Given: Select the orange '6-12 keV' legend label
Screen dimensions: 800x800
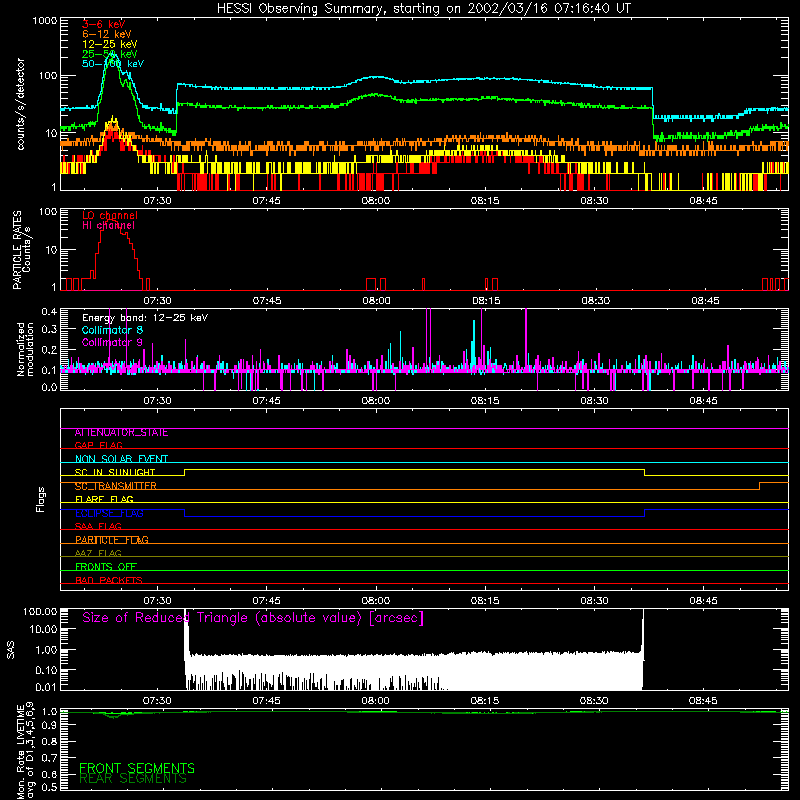Looking at the screenshot, I should point(106,34).
